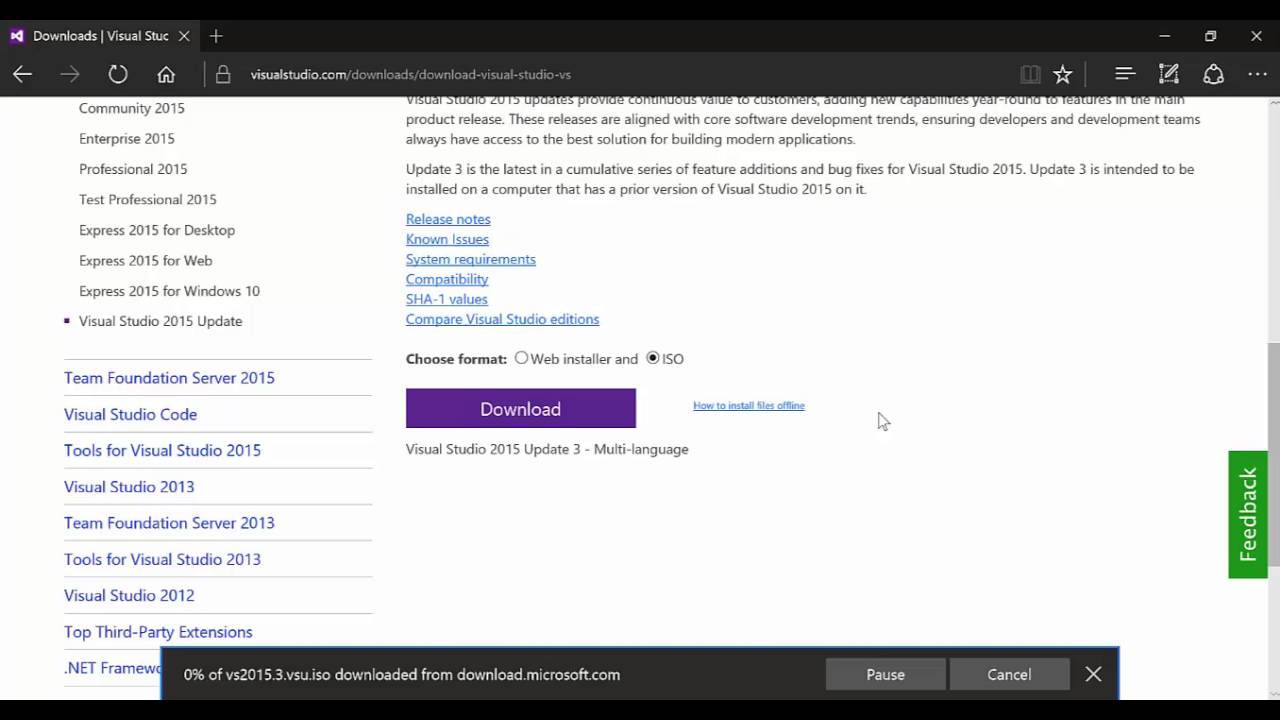
Task: Dismiss the download notification bar
Action: click(x=1093, y=674)
